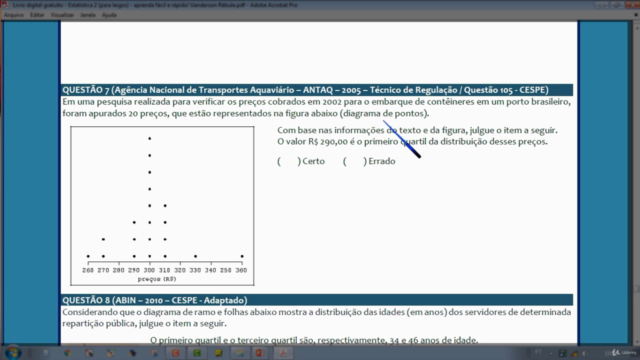Open the yellow notes taskbar icon
640x360 pixels.
219,353
